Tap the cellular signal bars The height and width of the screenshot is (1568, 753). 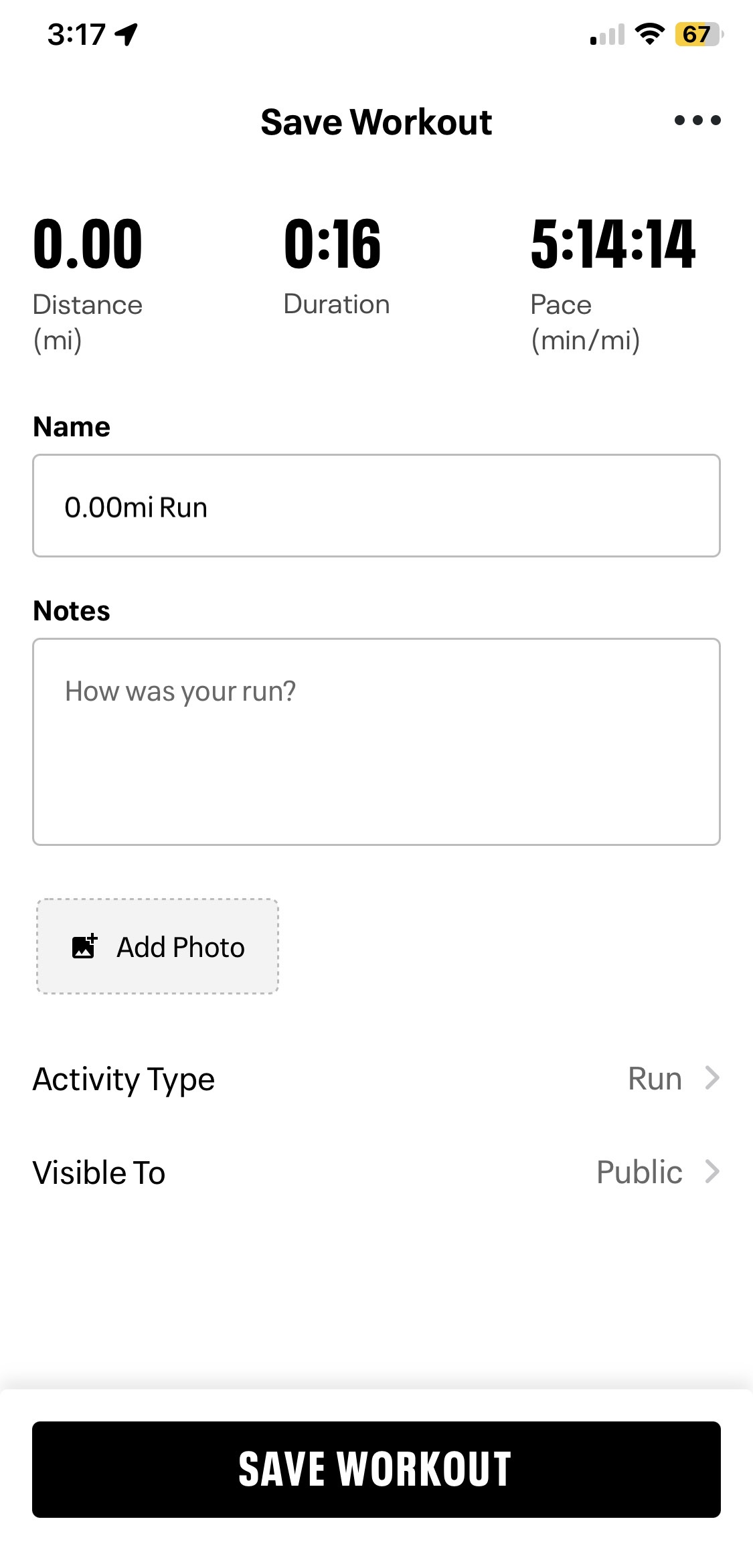pos(607,35)
